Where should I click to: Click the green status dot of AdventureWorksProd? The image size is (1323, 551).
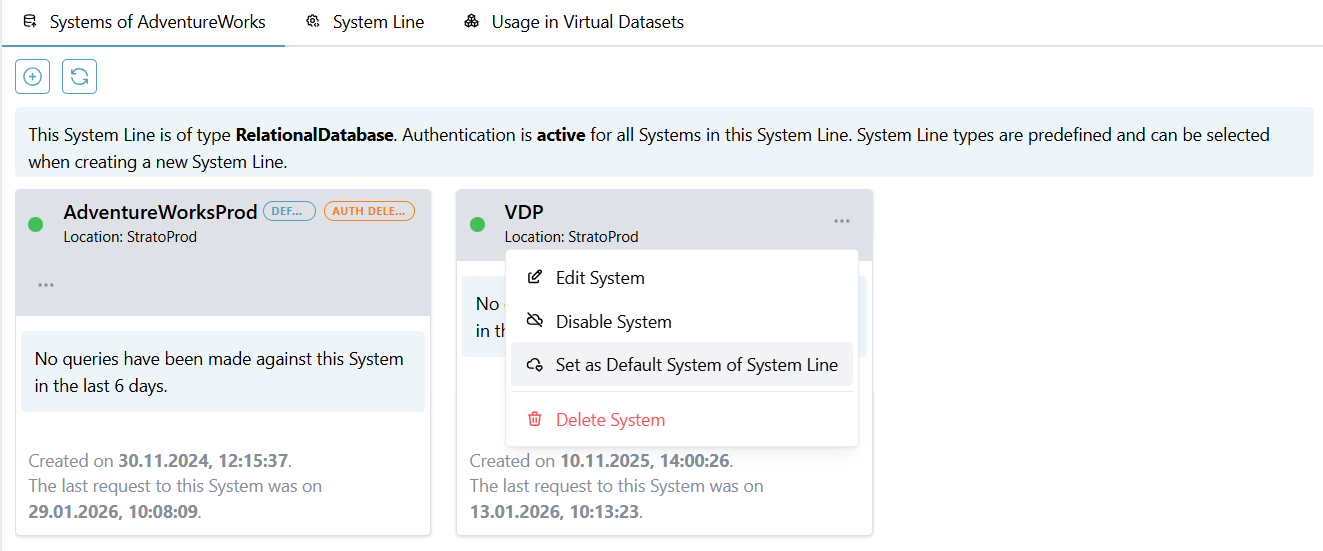pos(36,224)
